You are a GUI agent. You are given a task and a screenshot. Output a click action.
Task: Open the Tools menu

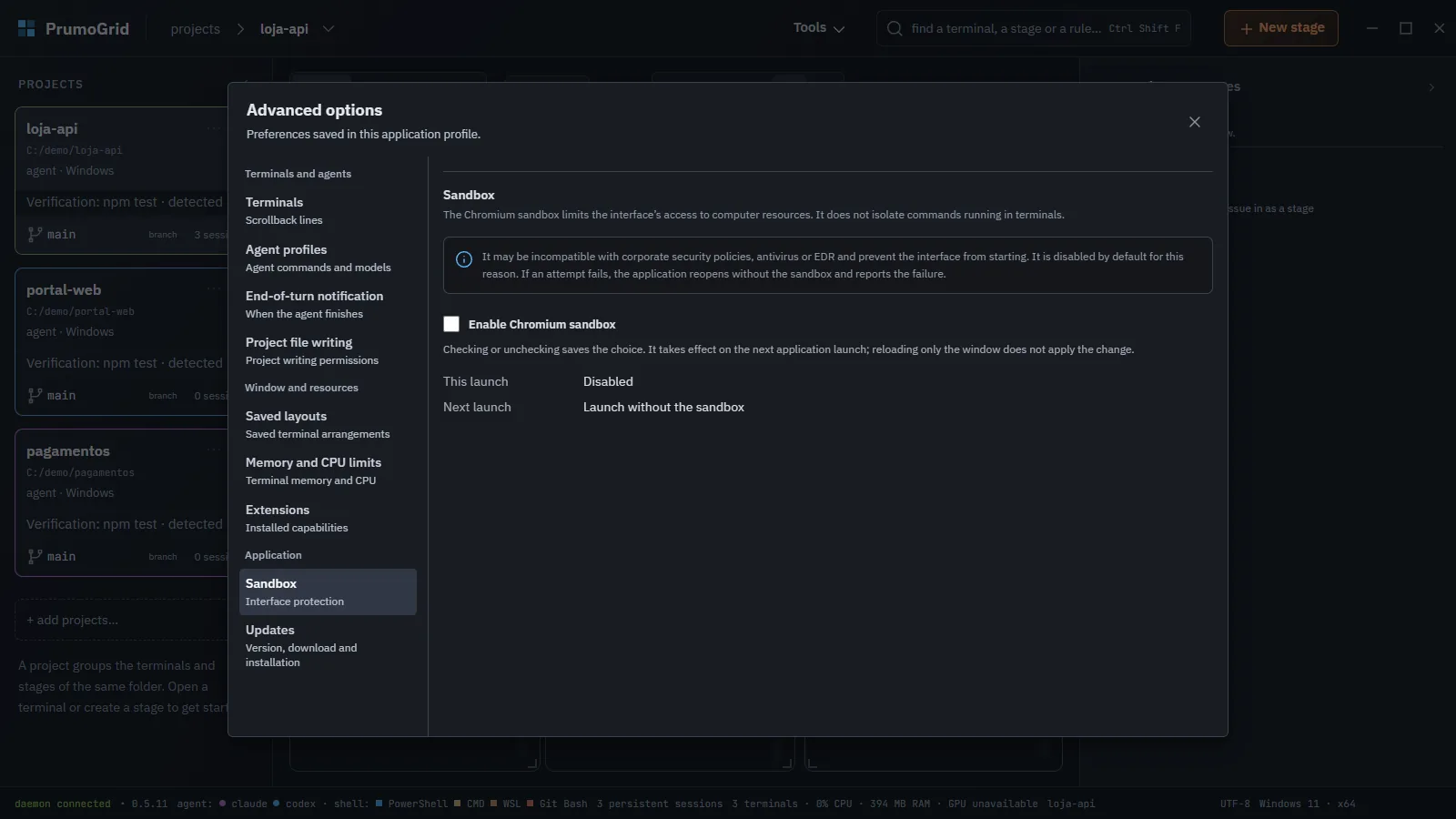click(819, 28)
